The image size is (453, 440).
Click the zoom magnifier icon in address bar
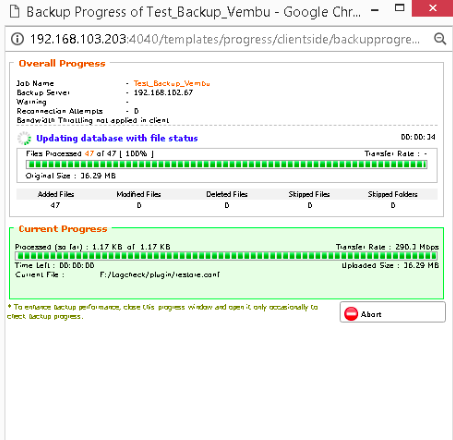pos(440,39)
